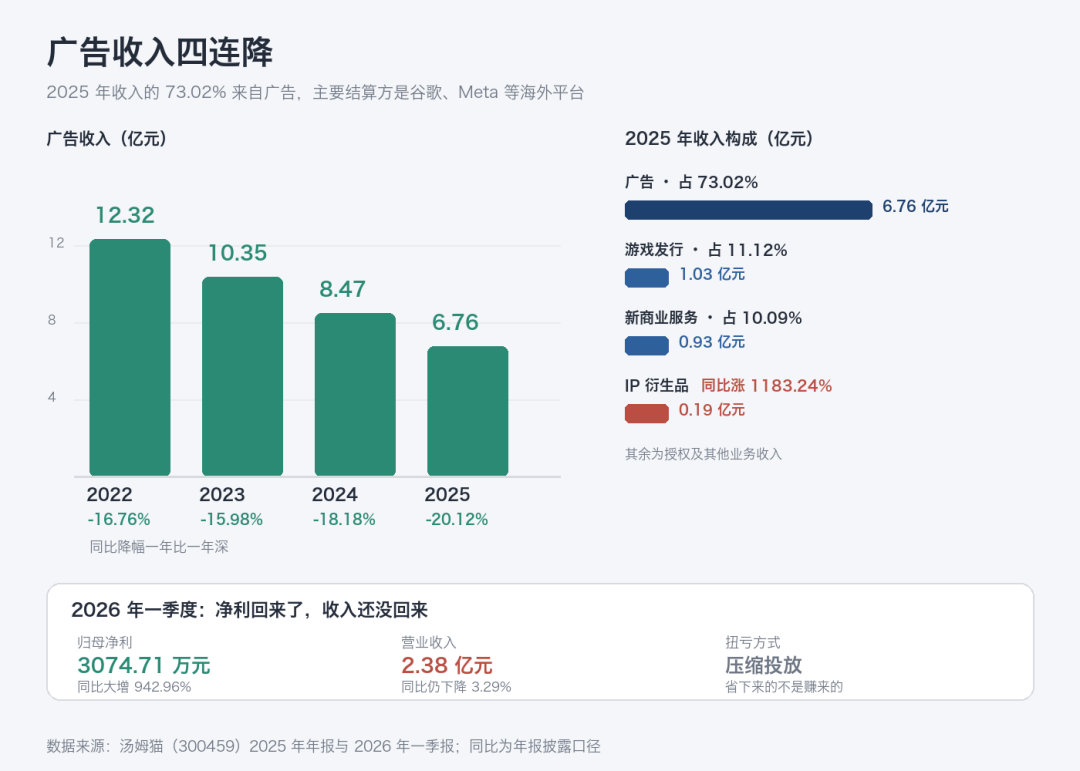Click the 同比涨 1183.24% red label
1080x771 pixels.
pos(767,386)
